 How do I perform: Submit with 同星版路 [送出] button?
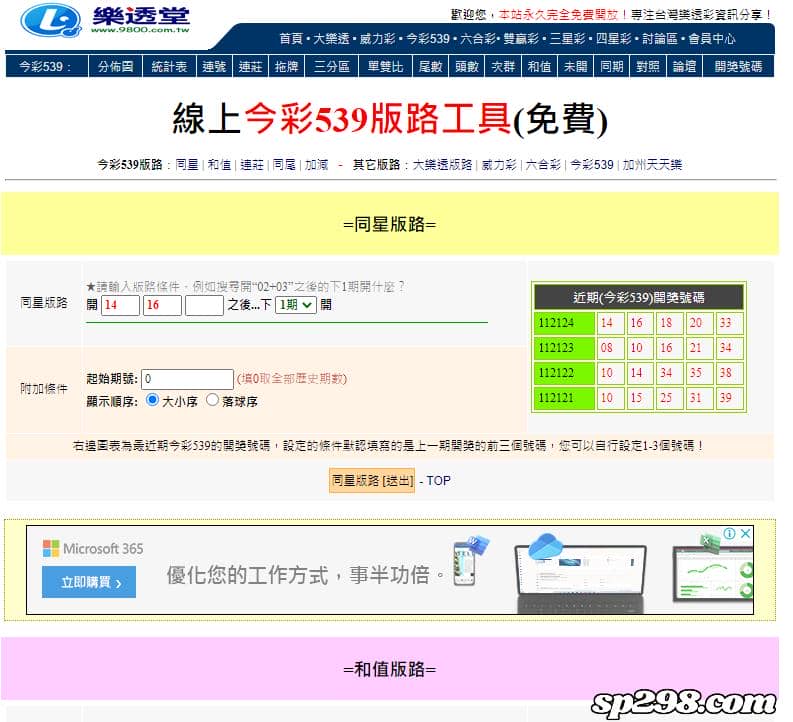(x=372, y=480)
